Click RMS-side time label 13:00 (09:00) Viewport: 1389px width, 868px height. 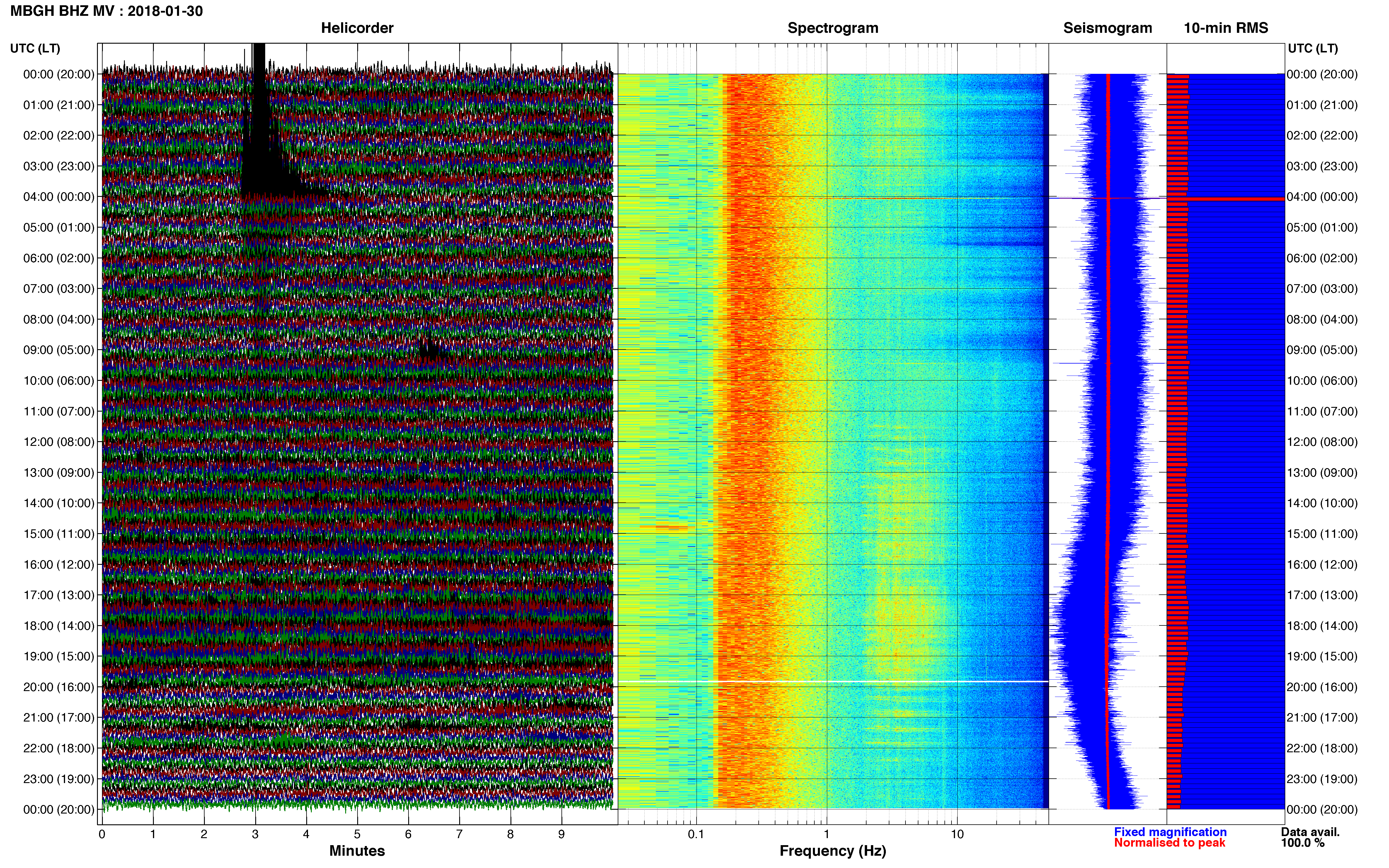[1322, 473]
